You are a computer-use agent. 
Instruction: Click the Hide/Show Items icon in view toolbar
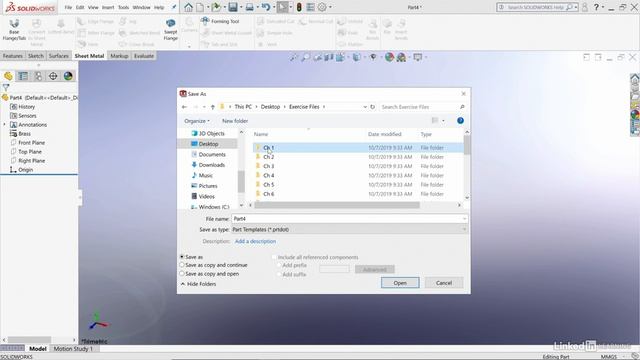tap(373, 57)
